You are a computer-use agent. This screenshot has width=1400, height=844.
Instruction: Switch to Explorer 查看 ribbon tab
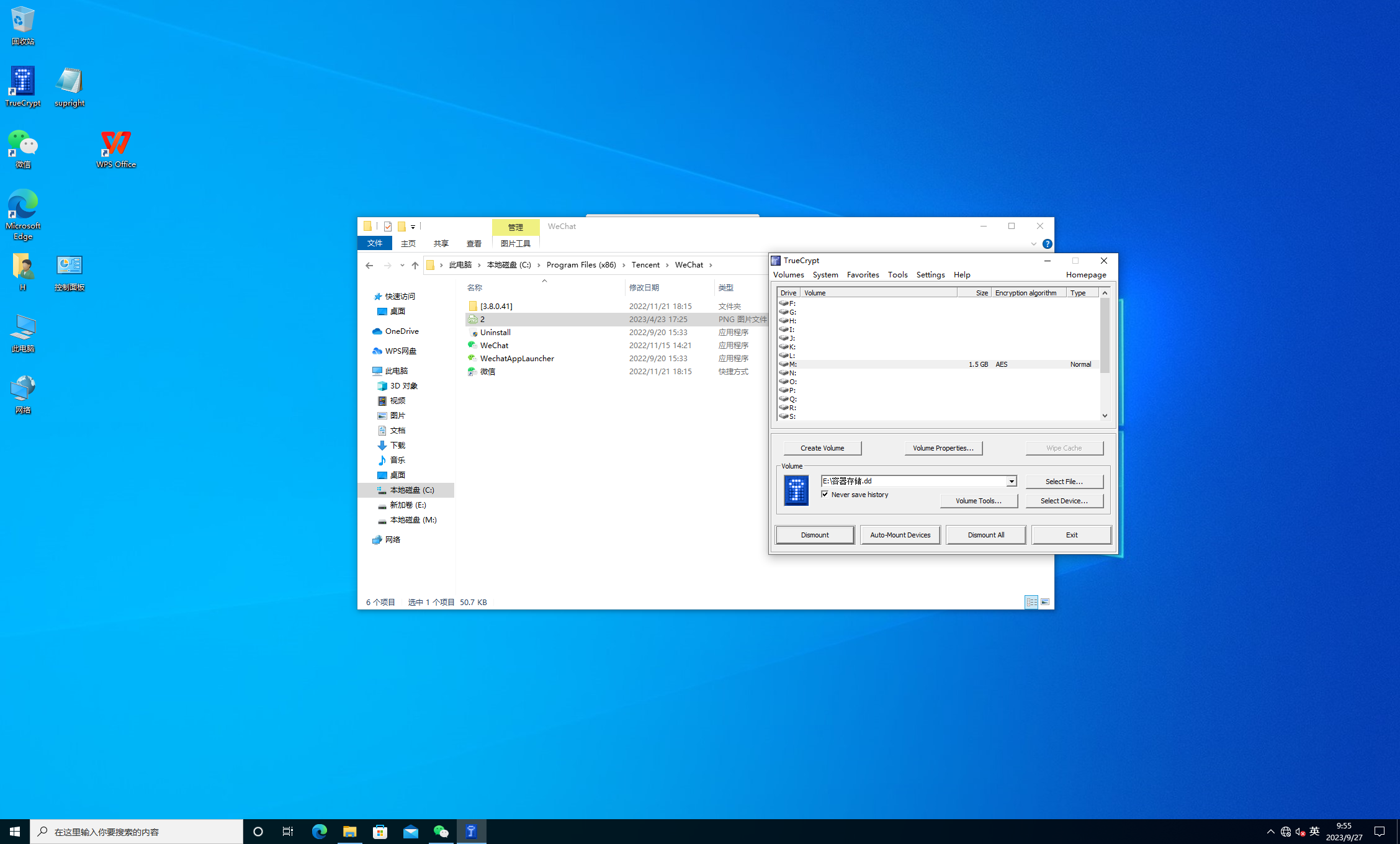pos(474,243)
